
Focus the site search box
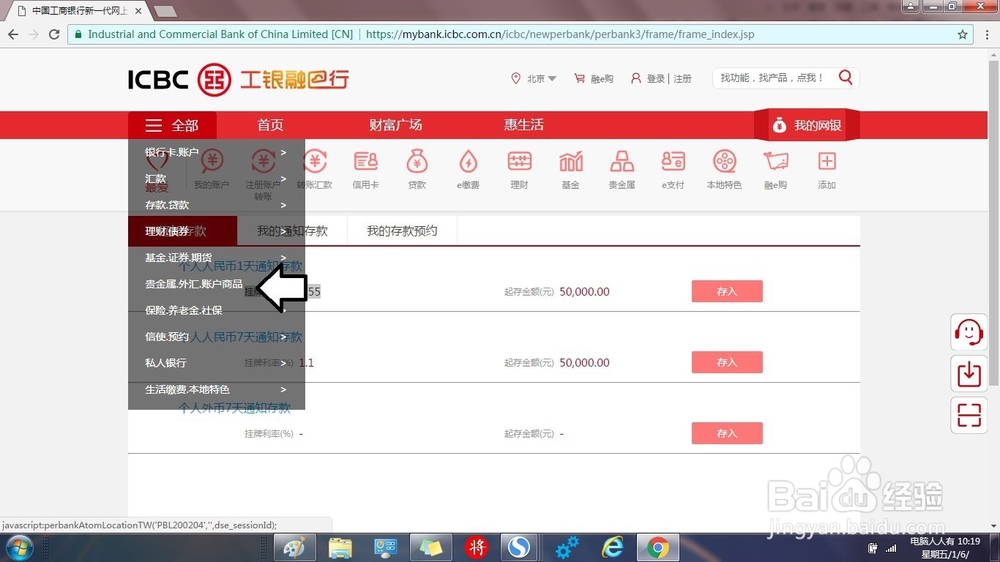coord(773,78)
